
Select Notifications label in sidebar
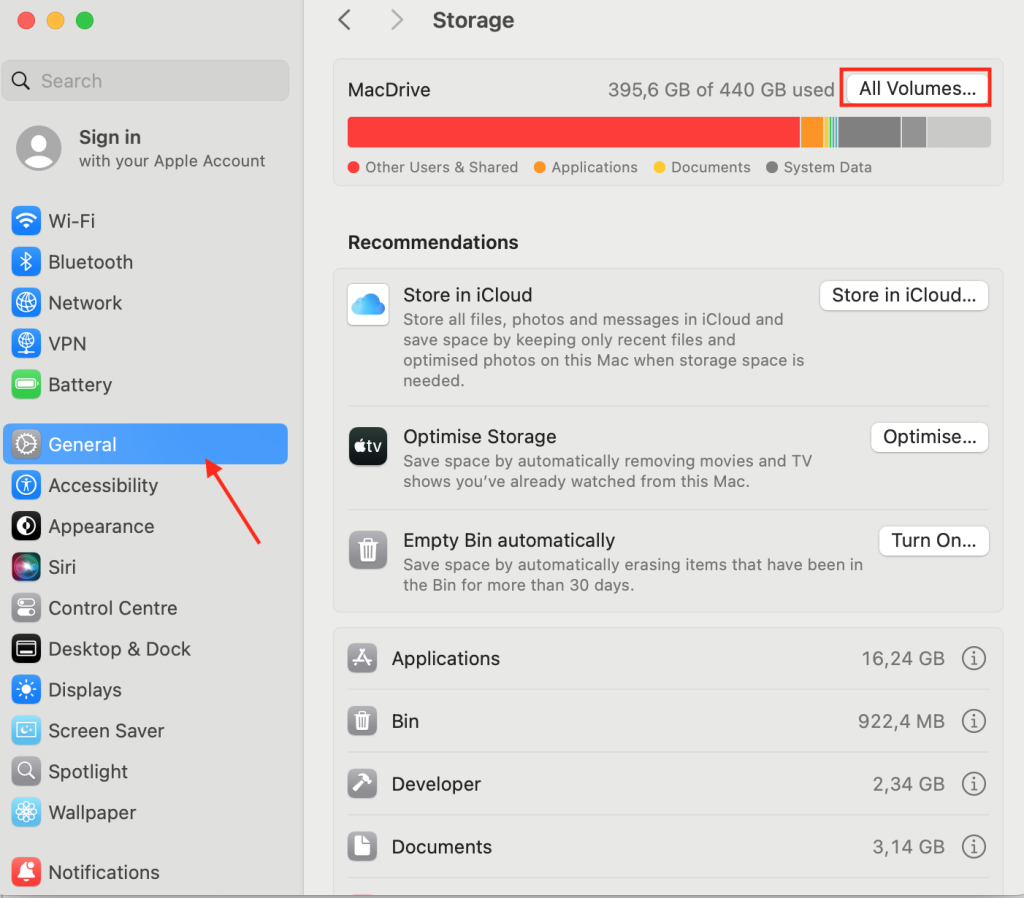(x=104, y=872)
